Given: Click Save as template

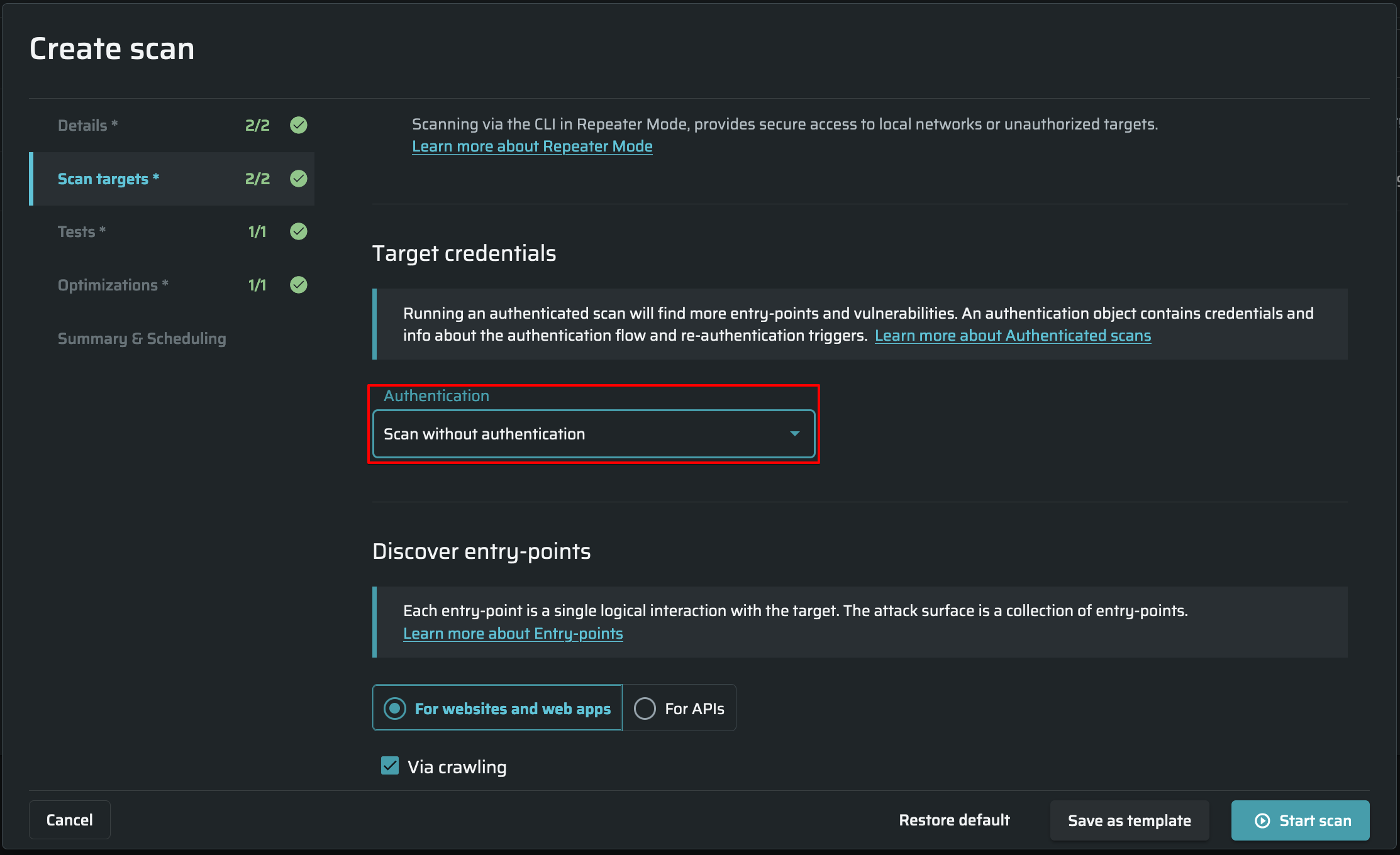Looking at the screenshot, I should 1129,820.
